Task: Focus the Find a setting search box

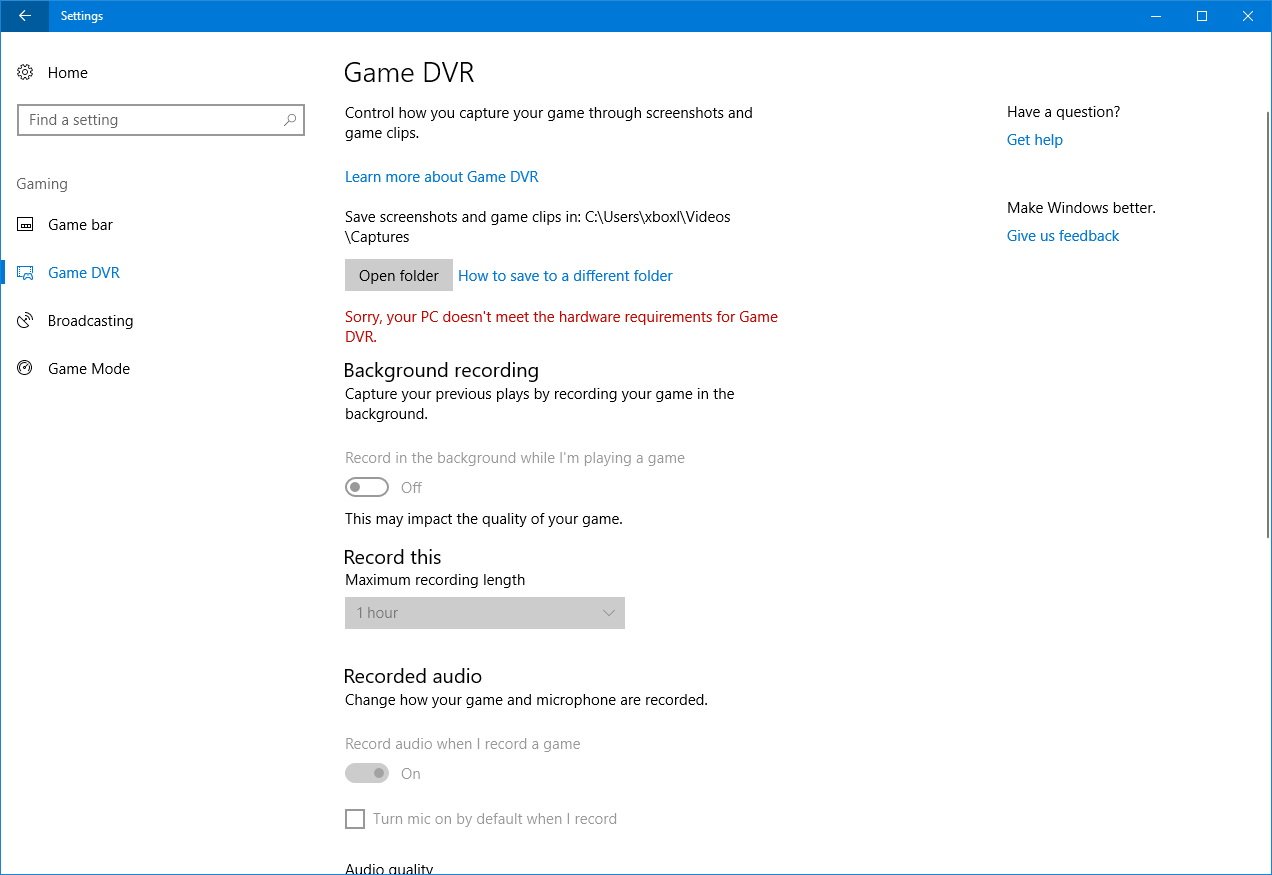Action: click(x=150, y=120)
